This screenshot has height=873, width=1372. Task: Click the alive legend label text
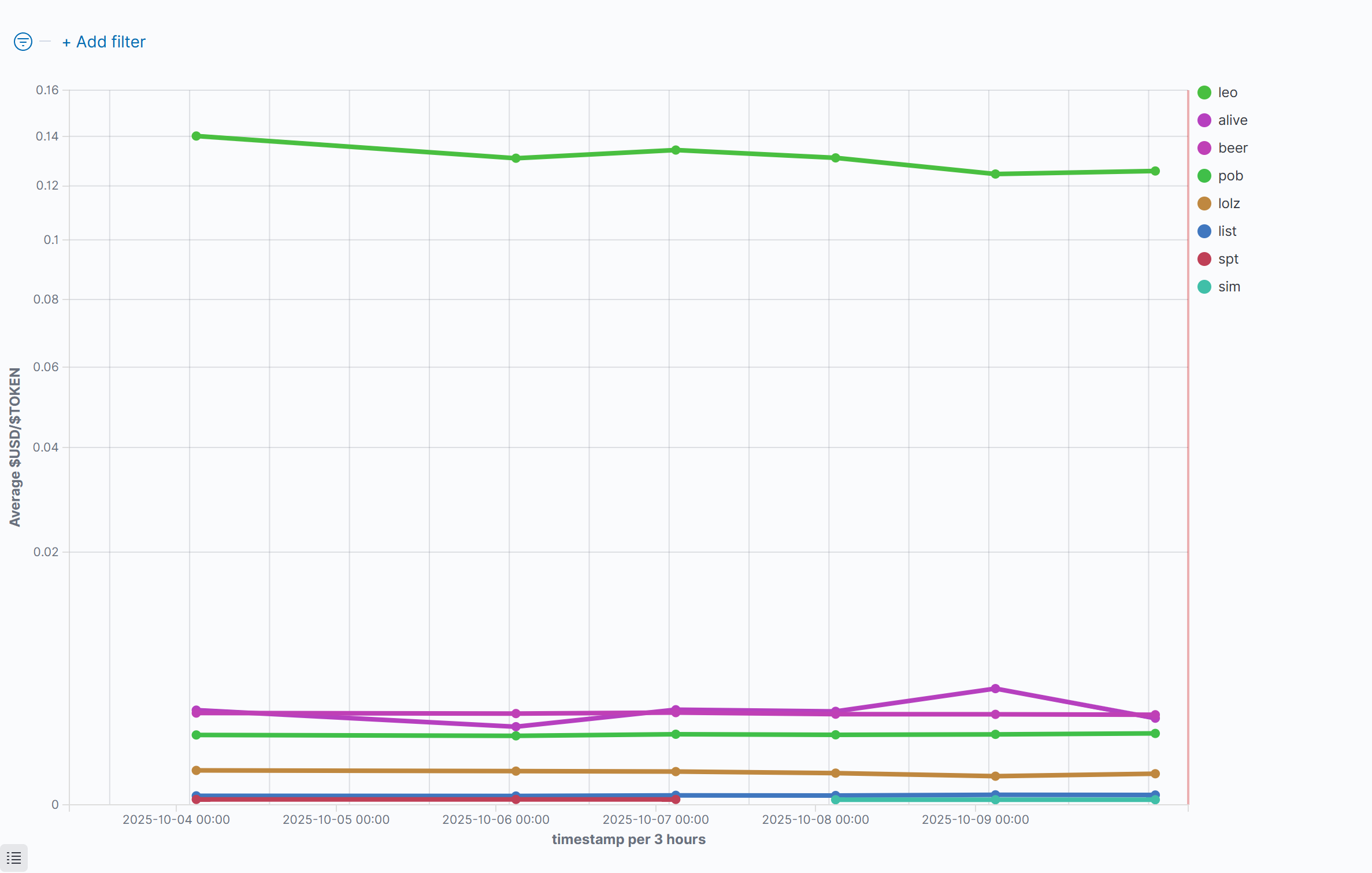coord(1233,120)
